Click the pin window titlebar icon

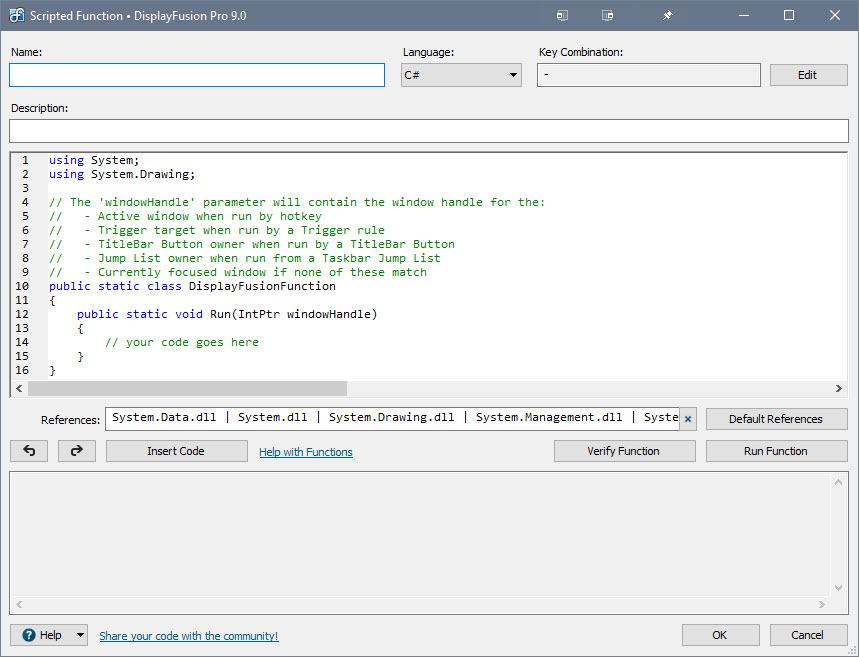click(x=667, y=16)
